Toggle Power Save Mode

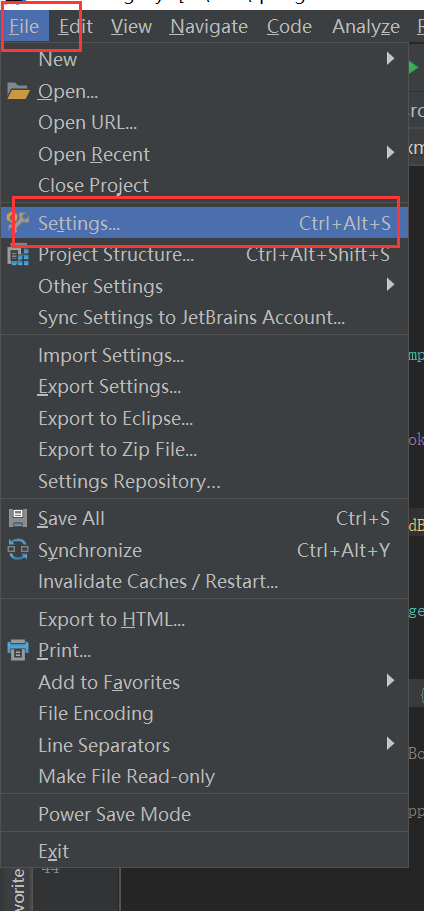pyautogui.click(x=204, y=814)
